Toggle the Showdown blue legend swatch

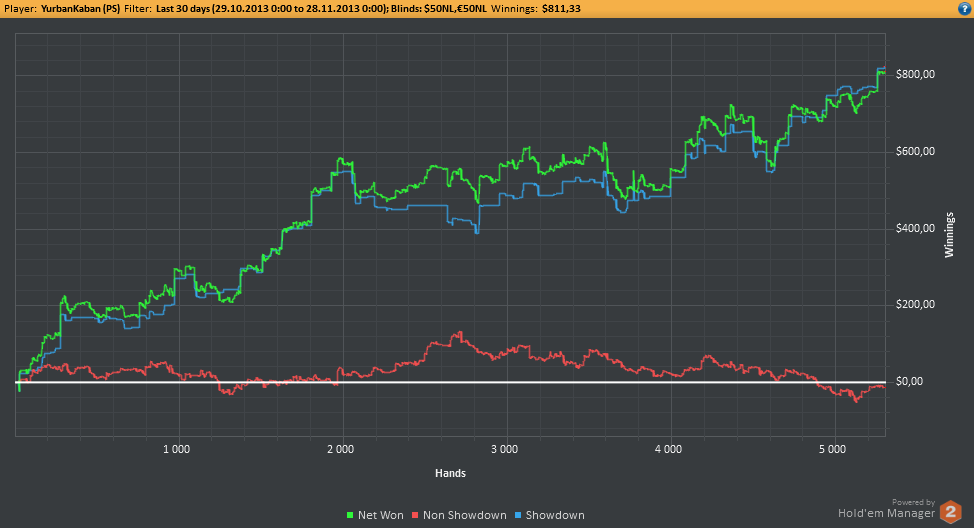click(x=518, y=516)
